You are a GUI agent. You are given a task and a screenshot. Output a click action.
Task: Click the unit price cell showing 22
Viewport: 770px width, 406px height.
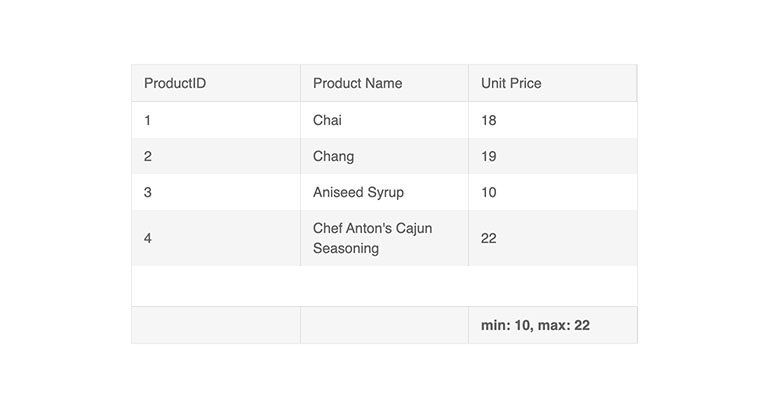click(x=553, y=238)
